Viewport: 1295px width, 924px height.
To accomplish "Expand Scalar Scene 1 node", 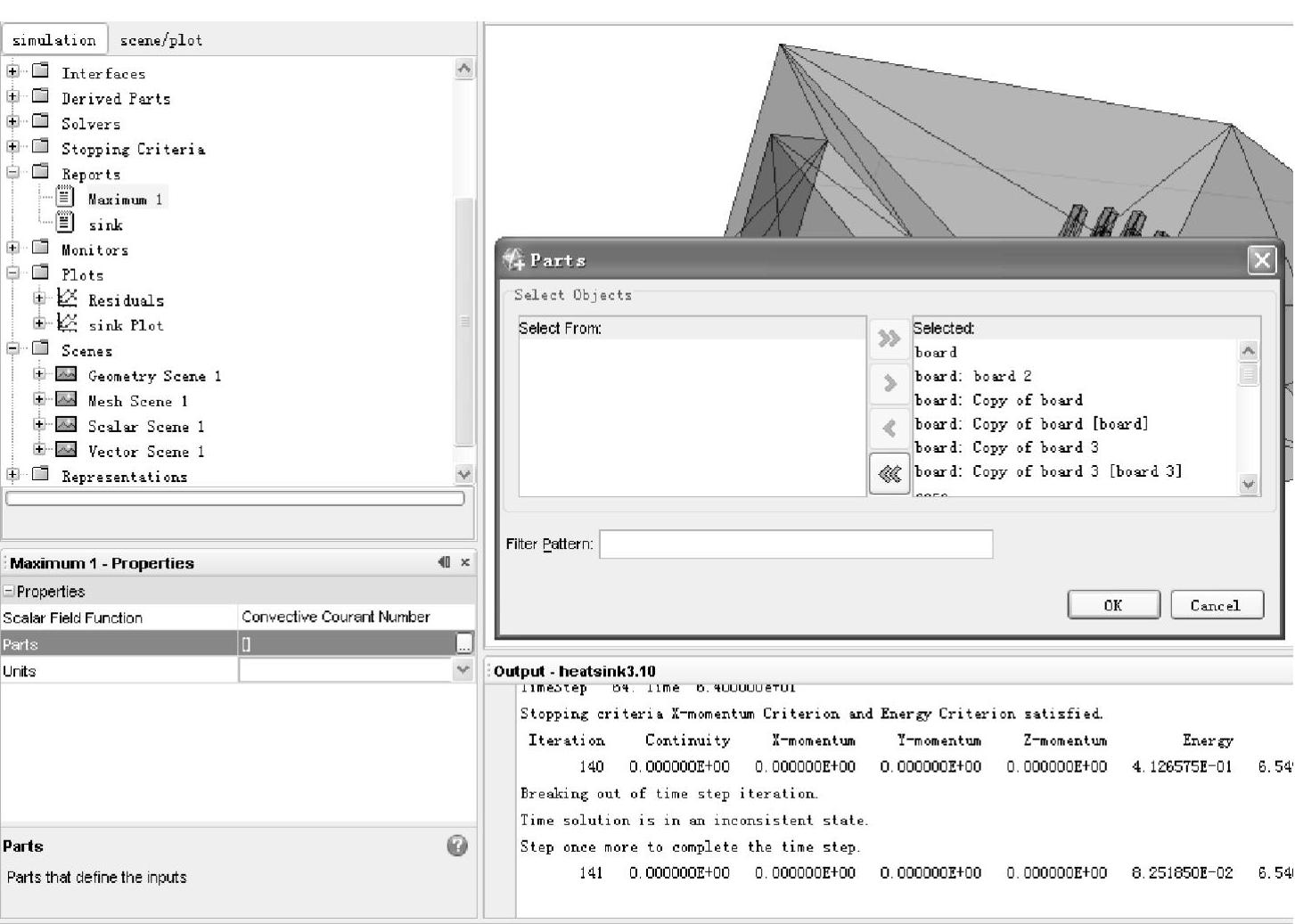I will 39,424.
